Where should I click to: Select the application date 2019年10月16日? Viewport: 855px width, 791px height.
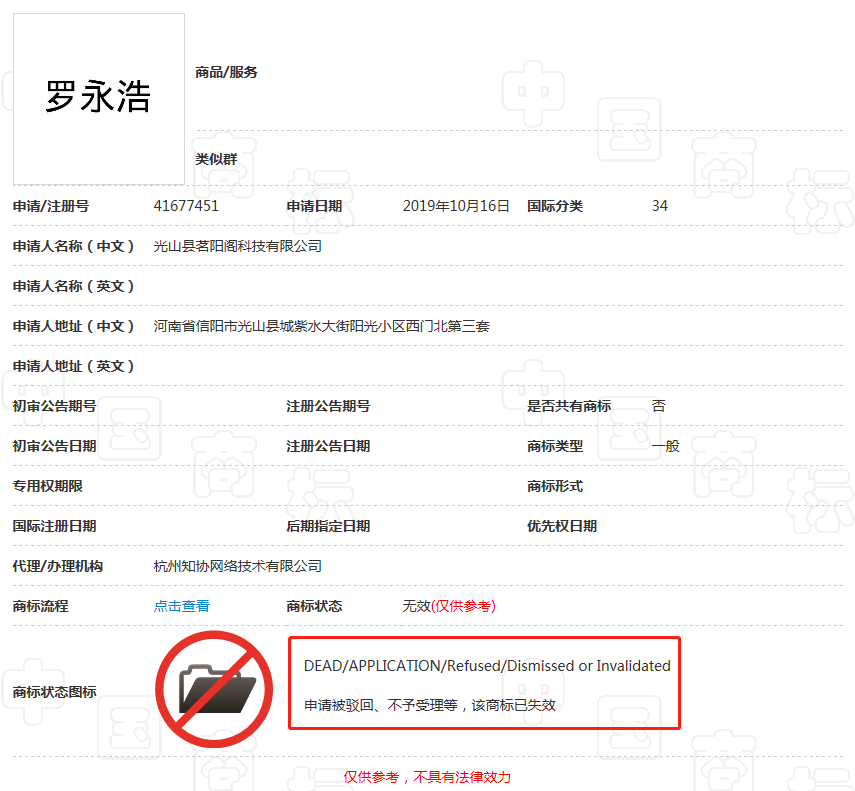tap(456, 206)
